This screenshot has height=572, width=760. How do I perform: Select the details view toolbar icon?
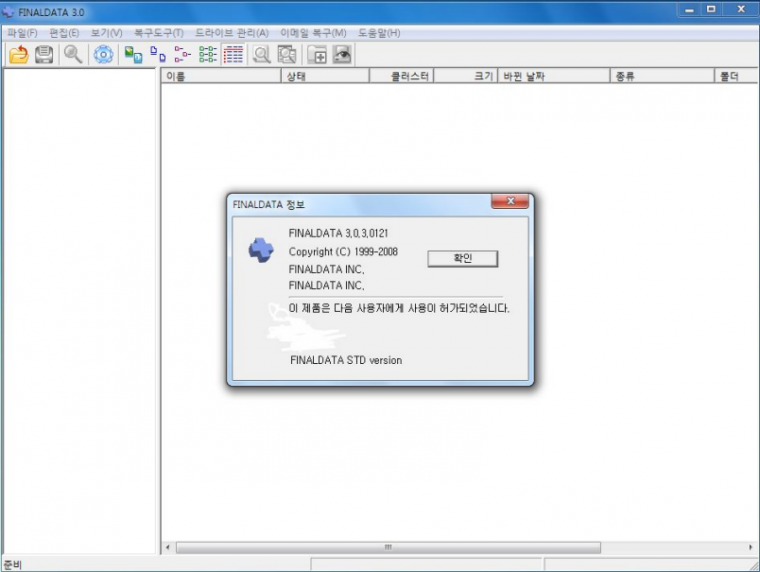coord(233,55)
